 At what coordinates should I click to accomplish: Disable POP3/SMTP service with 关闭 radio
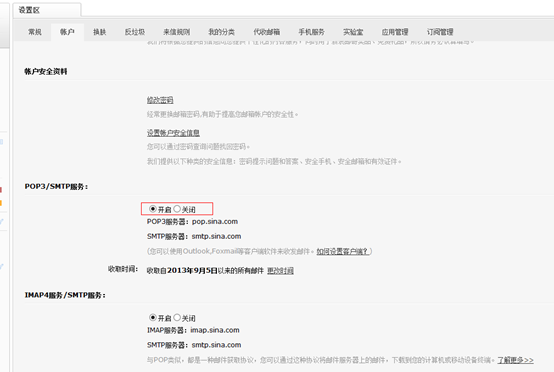[177, 209]
